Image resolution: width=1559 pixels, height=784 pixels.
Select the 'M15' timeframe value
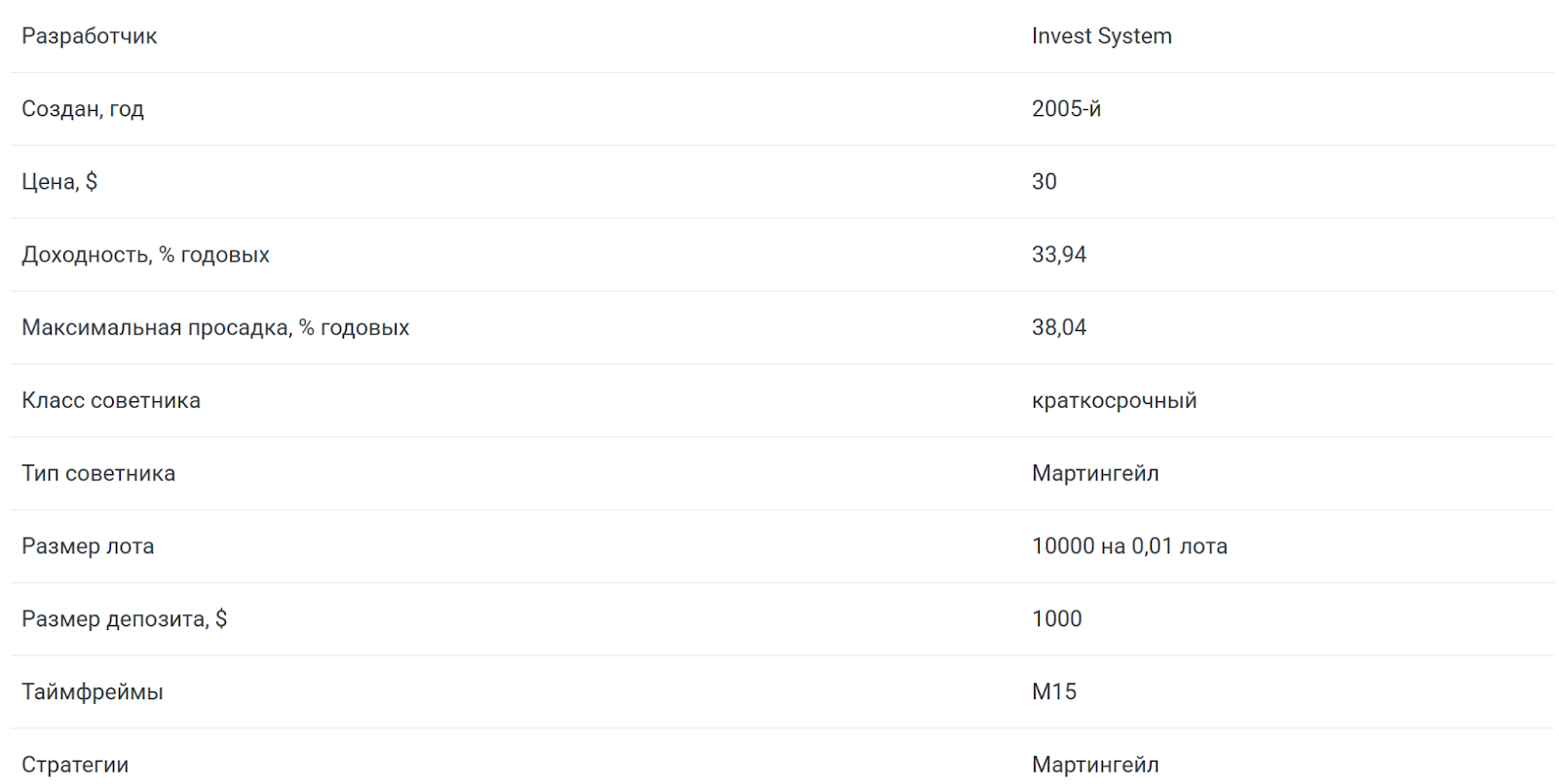click(x=1053, y=692)
